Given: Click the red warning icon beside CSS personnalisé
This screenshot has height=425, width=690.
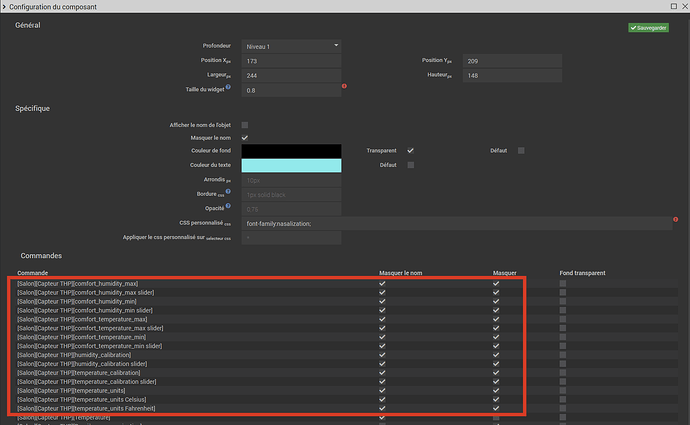Looking at the screenshot, I should 675,219.
